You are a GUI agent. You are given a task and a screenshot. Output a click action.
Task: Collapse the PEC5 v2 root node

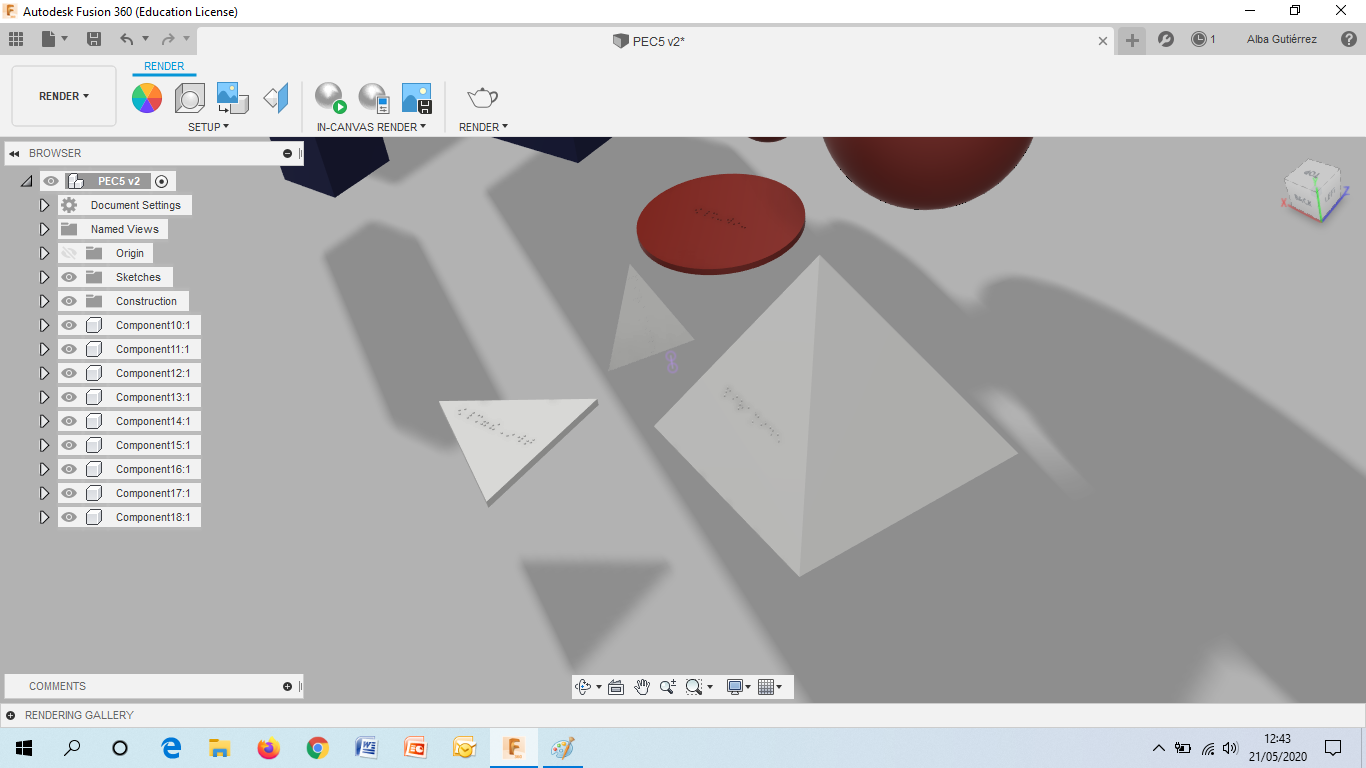[x=26, y=181]
